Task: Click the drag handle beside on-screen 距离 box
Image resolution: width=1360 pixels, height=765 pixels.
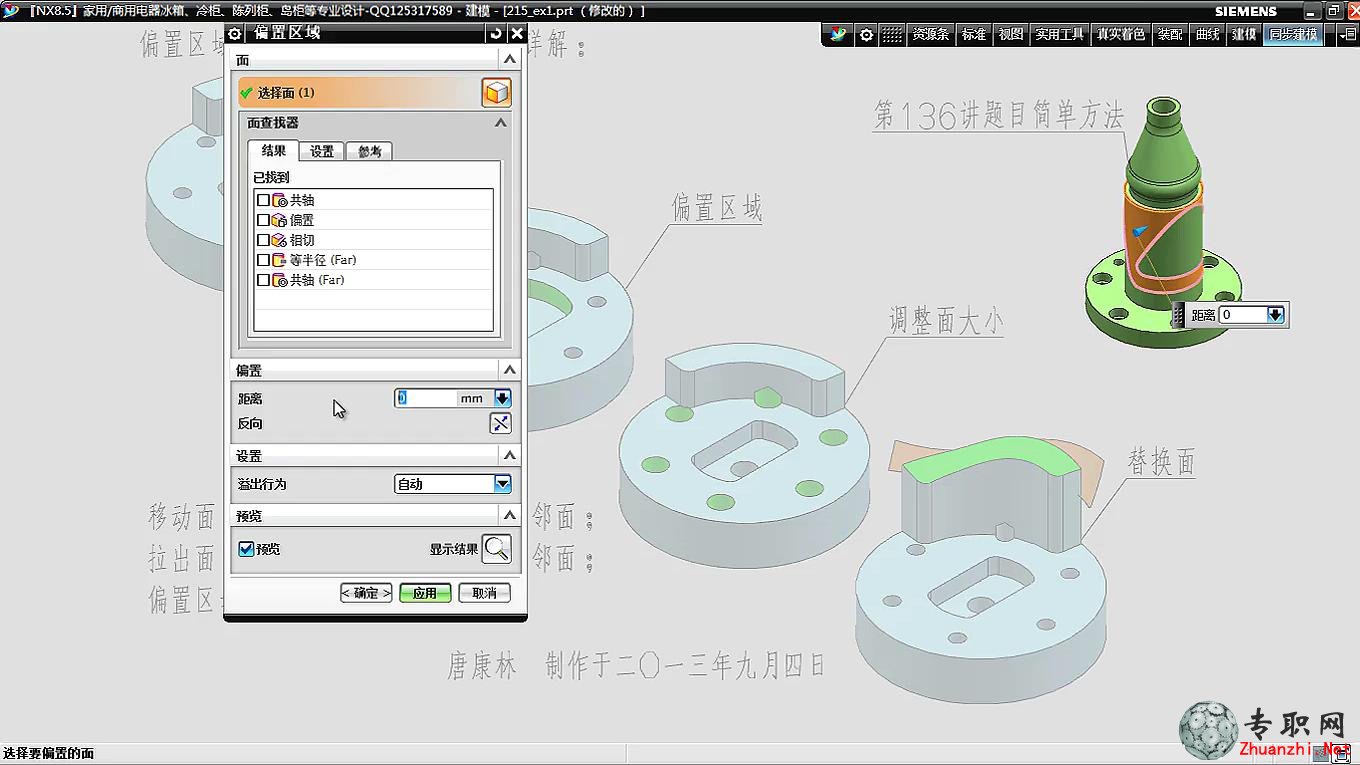Action: point(1180,315)
